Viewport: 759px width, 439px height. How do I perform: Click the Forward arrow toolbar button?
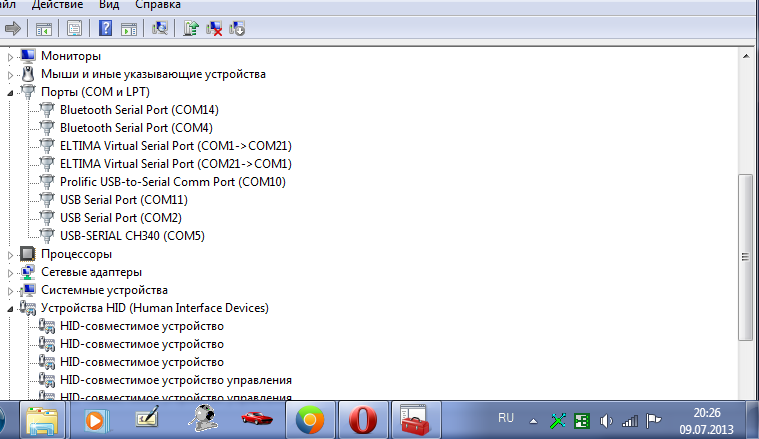pos(13,29)
